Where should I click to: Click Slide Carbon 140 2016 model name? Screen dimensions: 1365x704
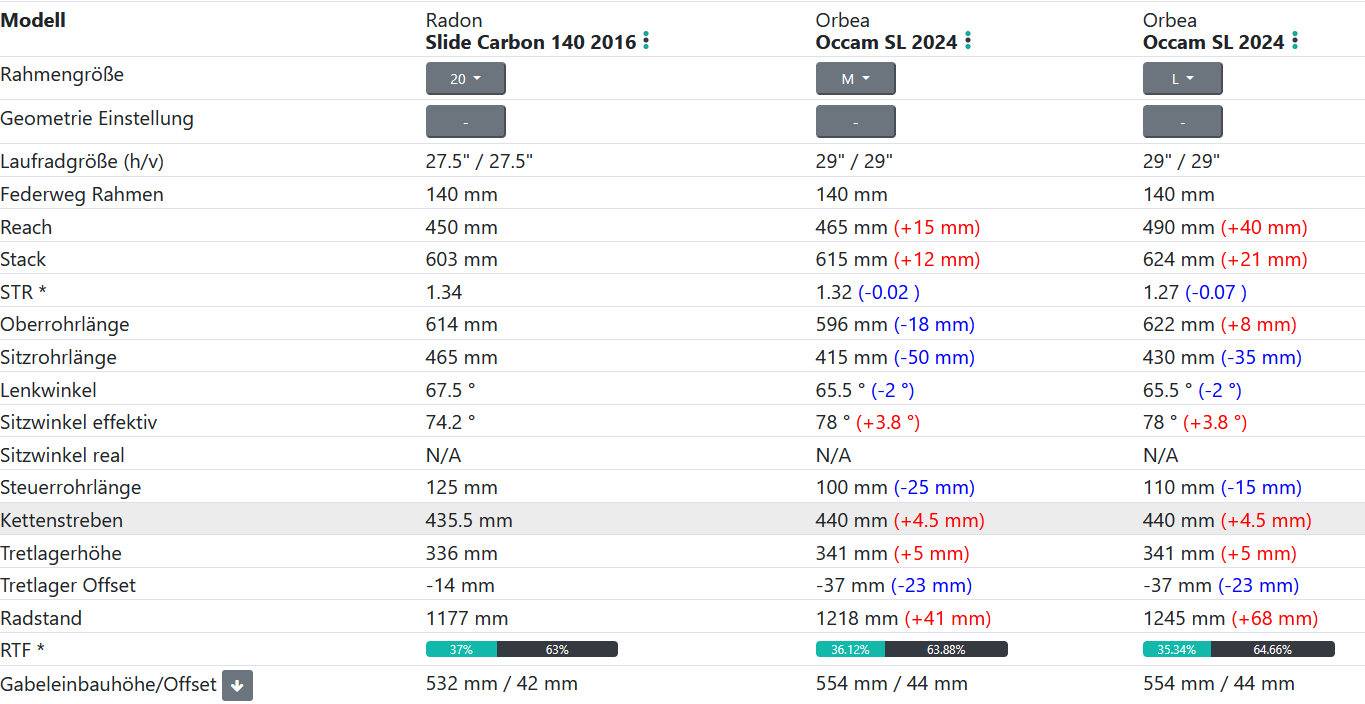pyautogui.click(x=530, y=42)
